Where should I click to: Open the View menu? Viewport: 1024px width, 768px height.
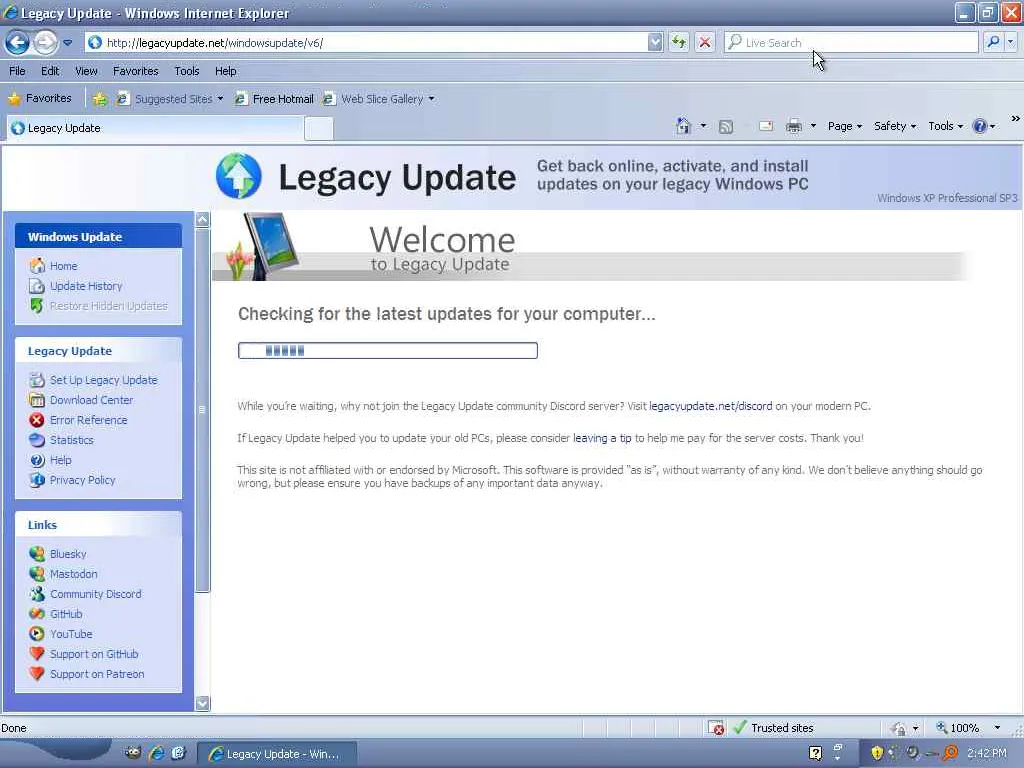pyautogui.click(x=86, y=71)
